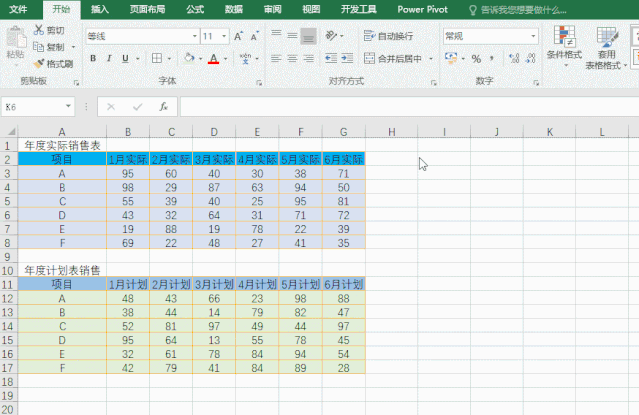Select column K header
The image size is (639, 415).
[549, 132]
